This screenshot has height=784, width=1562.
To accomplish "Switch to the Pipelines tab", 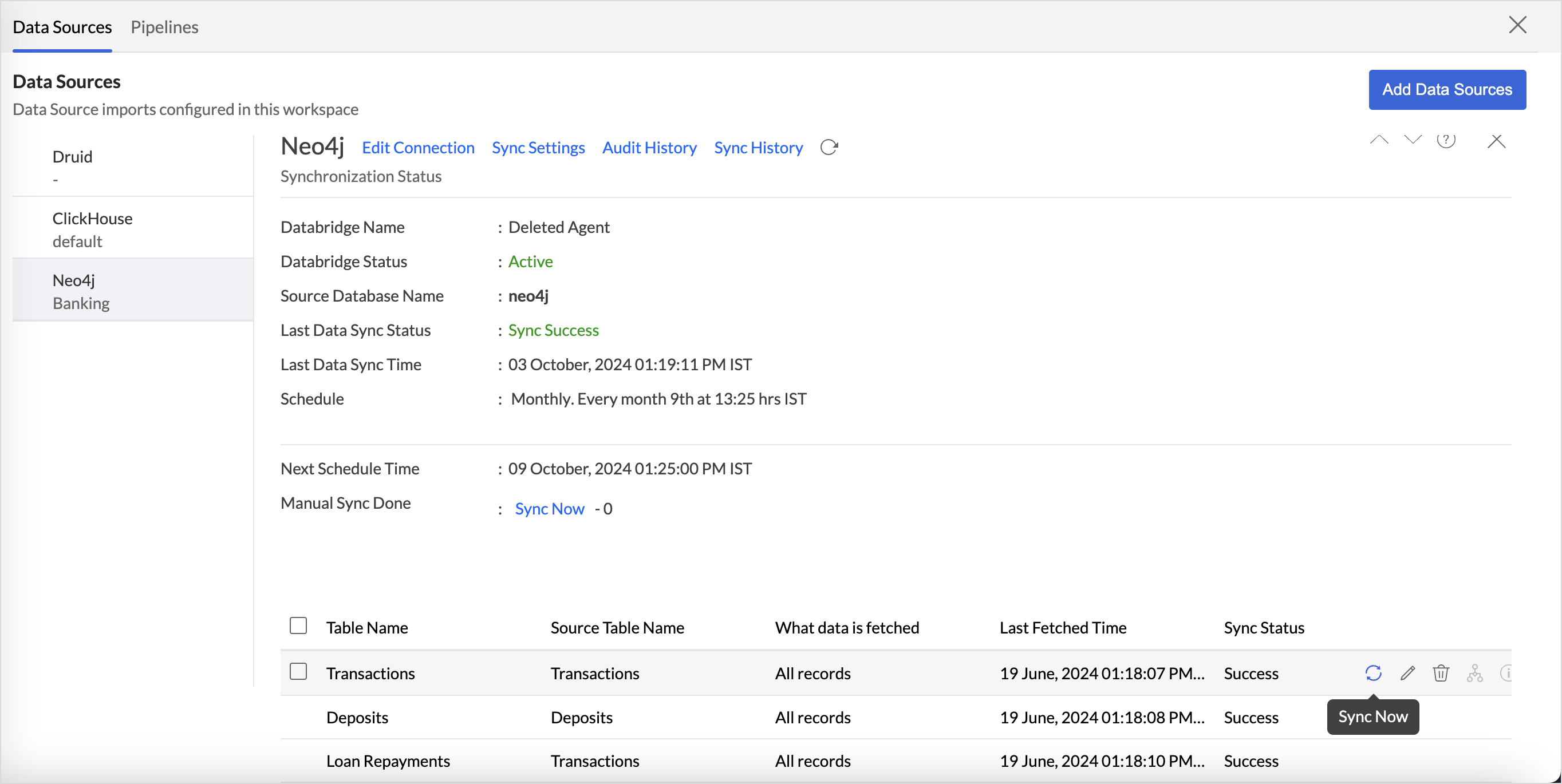I will 164,27.
